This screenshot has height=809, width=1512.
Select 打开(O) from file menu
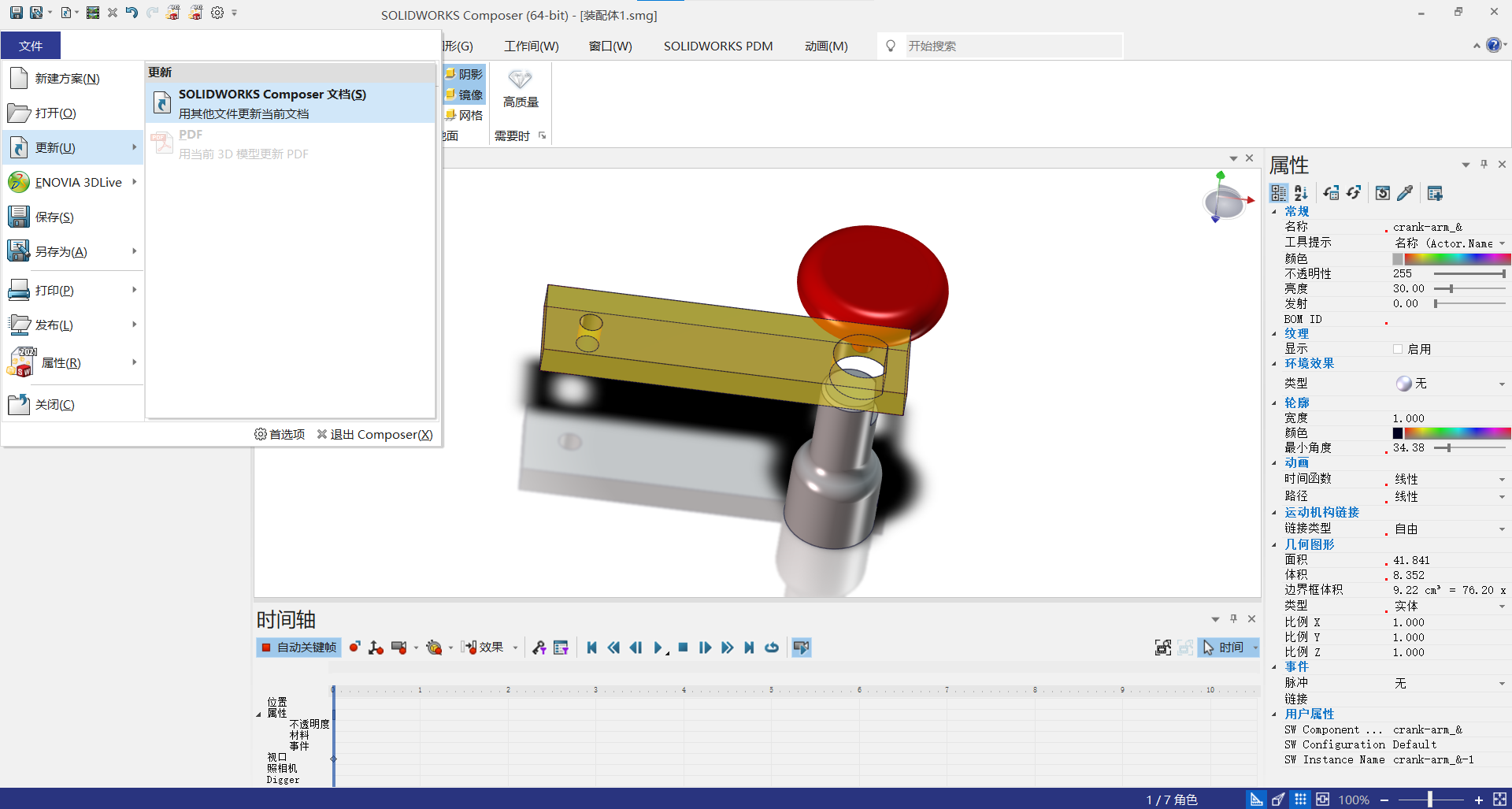(73, 113)
